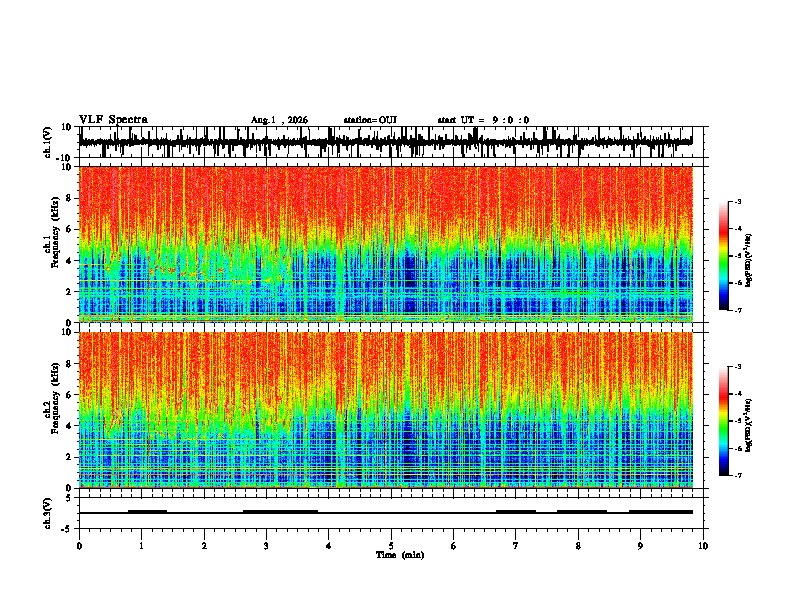Click the ch.2 "Frequency (kHz)" axis label
The height and width of the screenshot is (612, 792).
[55, 398]
